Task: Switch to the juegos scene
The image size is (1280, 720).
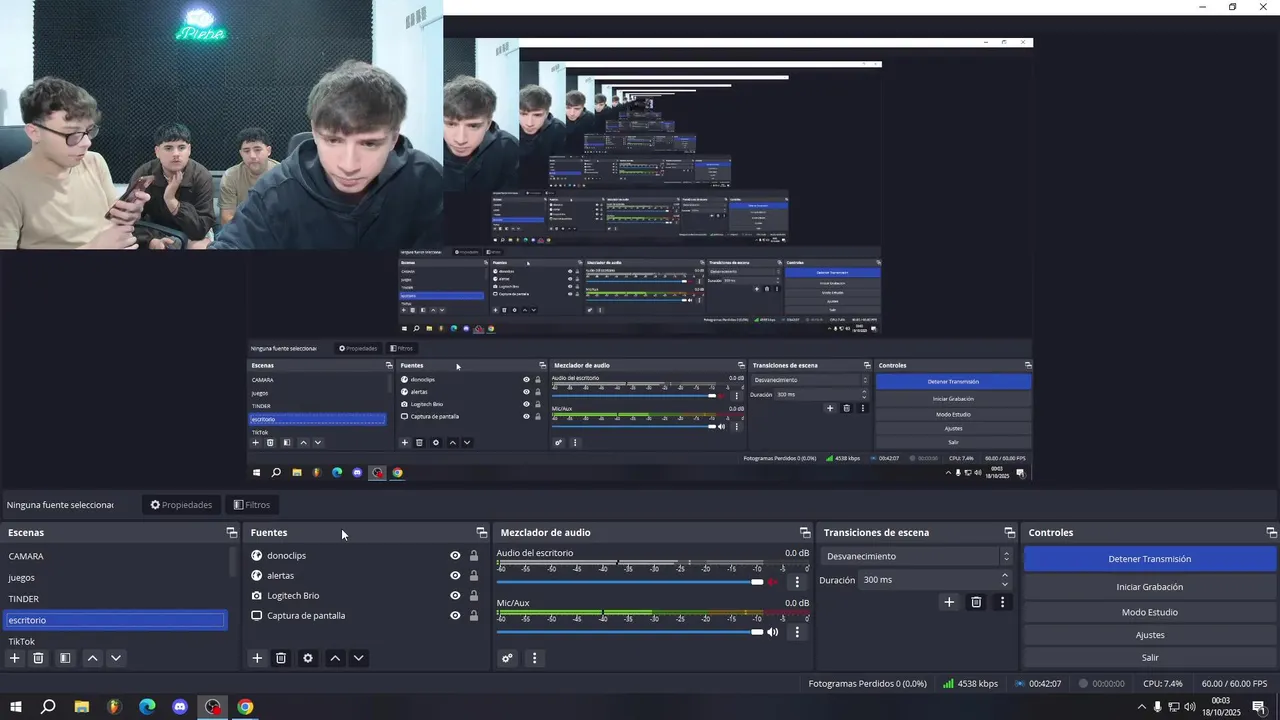Action: pos(115,578)
